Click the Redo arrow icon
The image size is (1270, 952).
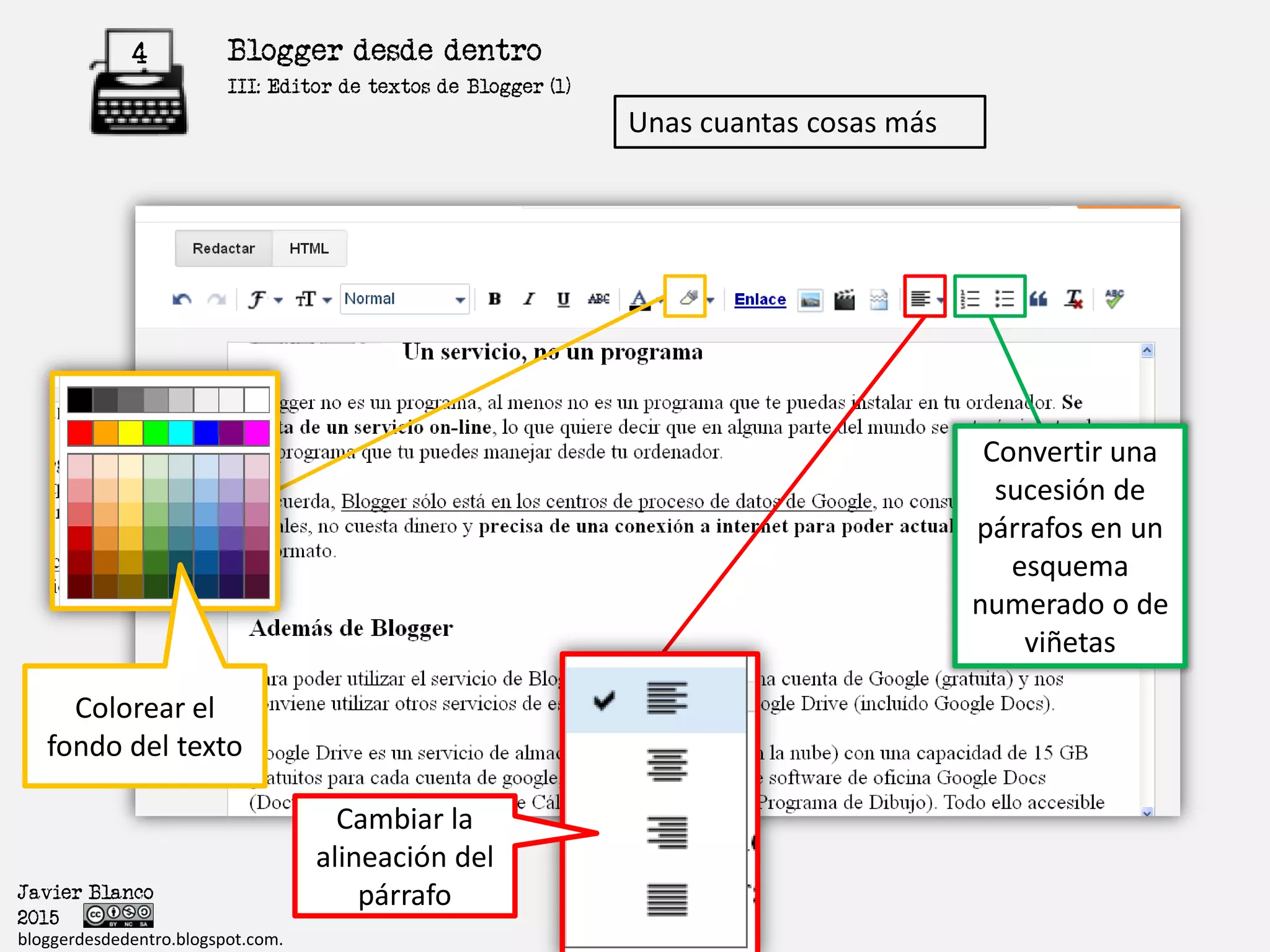click(x=216, y=300)
